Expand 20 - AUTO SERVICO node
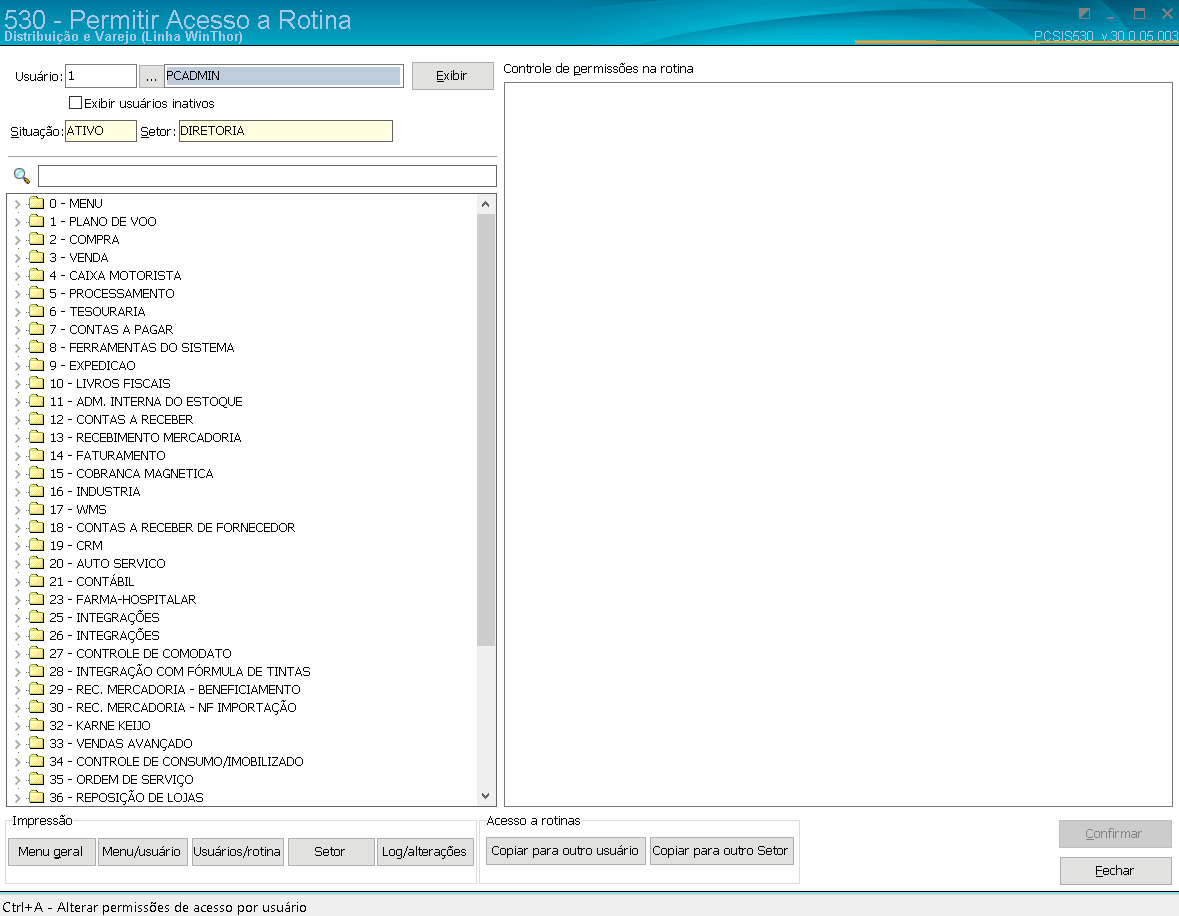Screen dimensions: 1179x916 click(17, 564)
